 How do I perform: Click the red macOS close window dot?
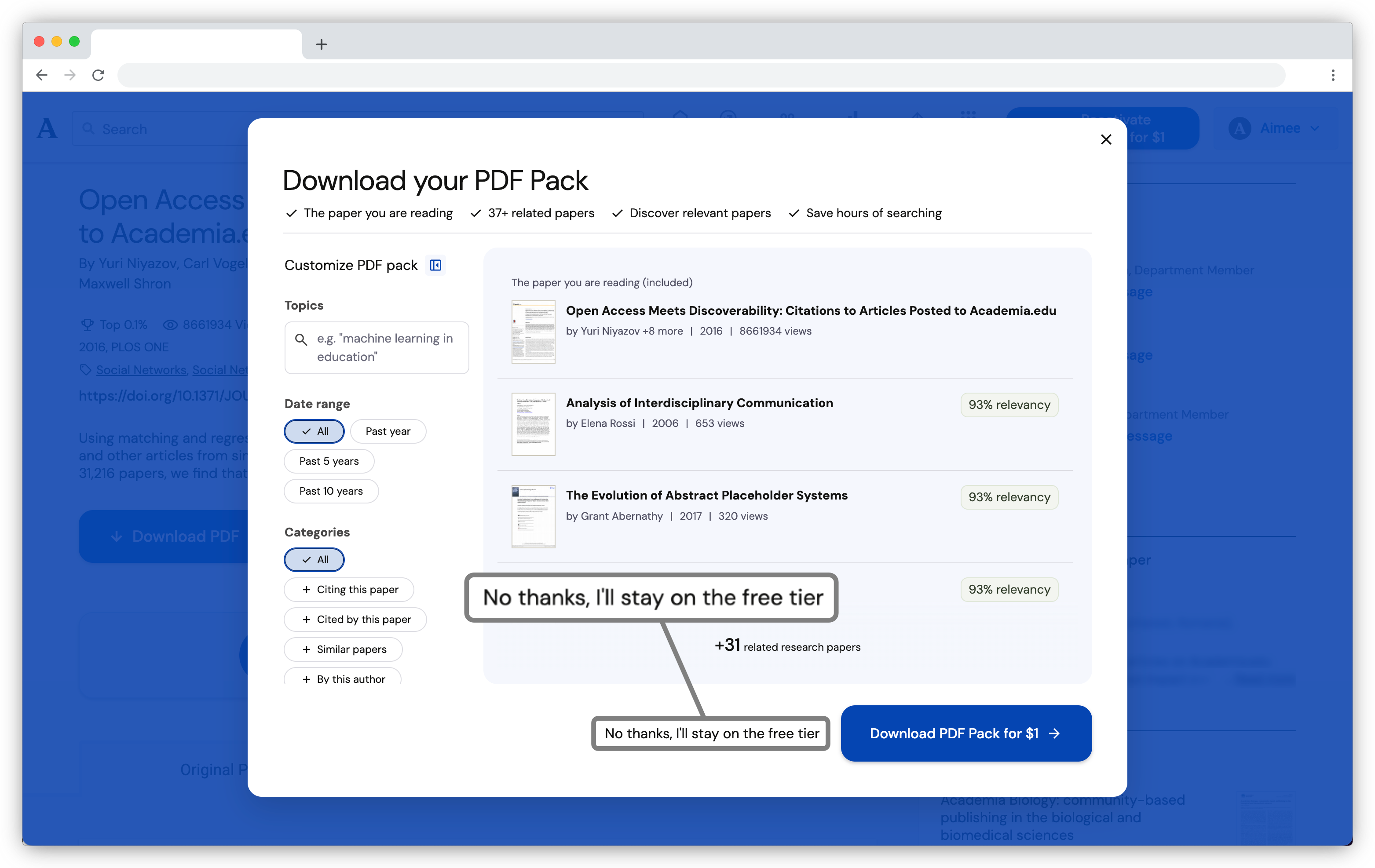click(x=40, y=41)
